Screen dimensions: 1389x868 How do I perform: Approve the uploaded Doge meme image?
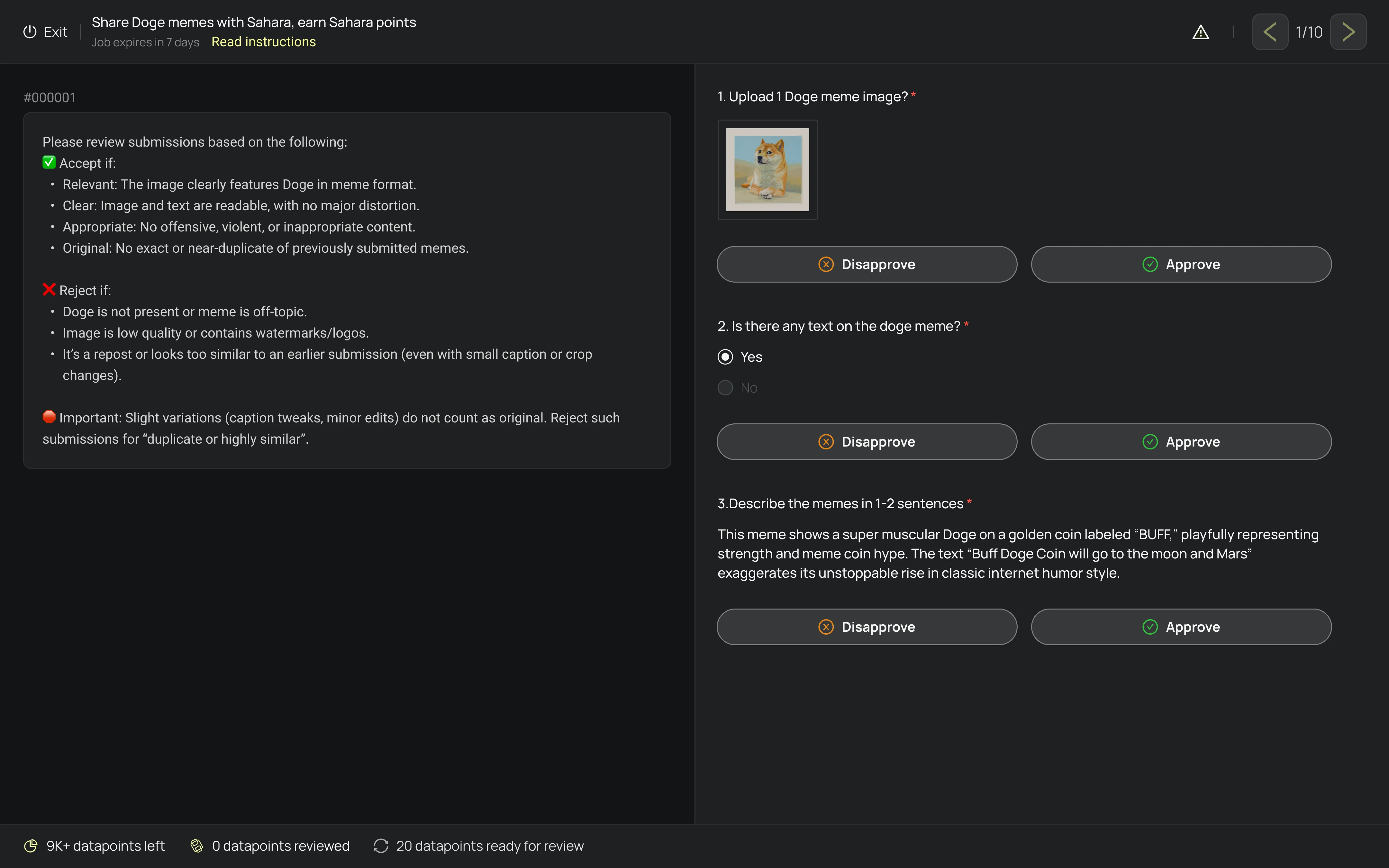tap(1181, 264)
